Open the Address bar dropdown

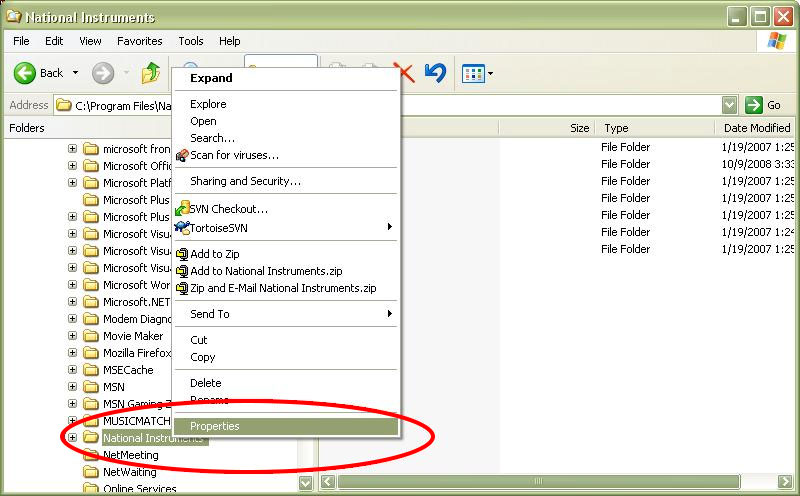click(x=730, y=105)
